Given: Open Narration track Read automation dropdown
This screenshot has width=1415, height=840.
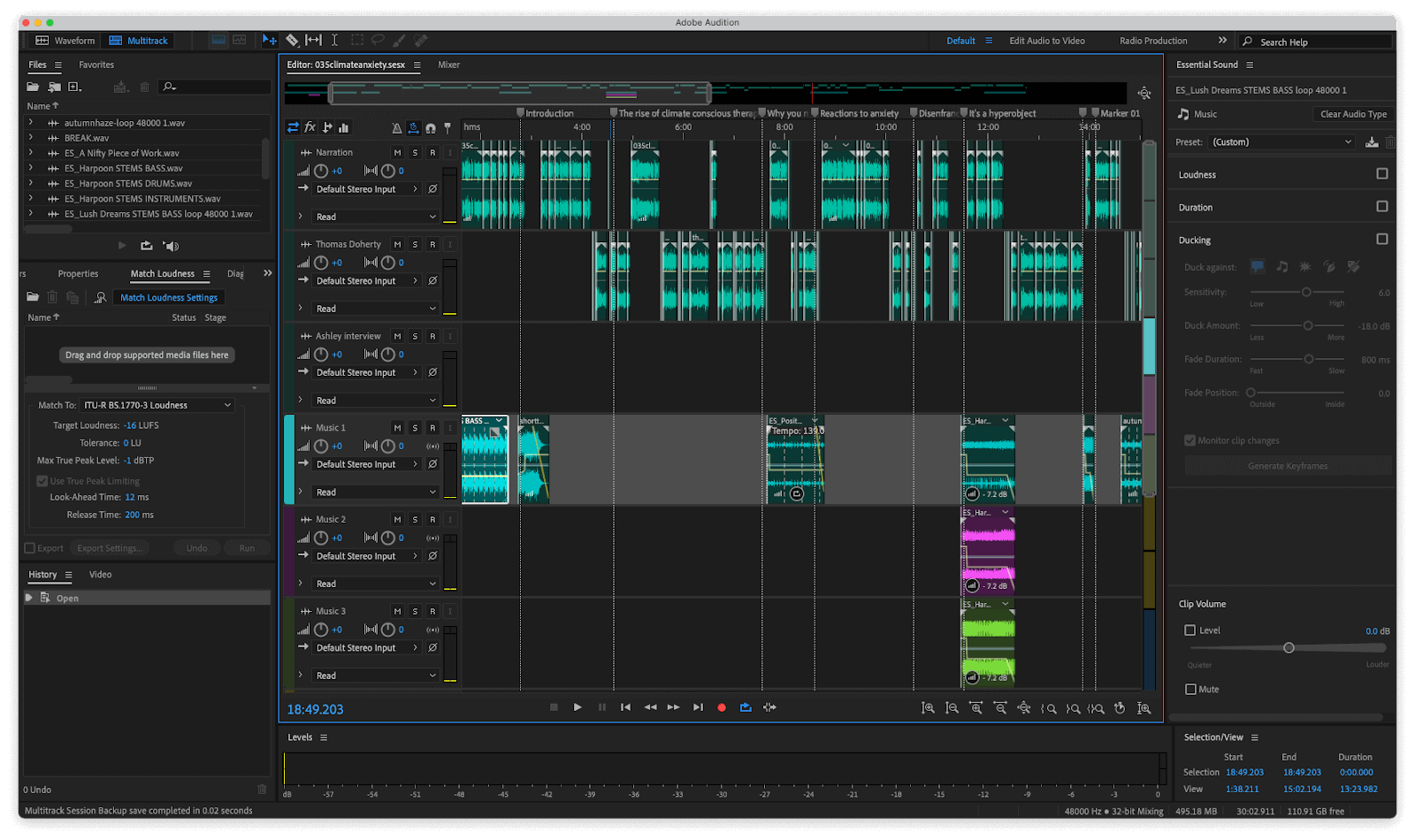Looking at the screenshot, I should pyautogui.click(x=376, y=217).
